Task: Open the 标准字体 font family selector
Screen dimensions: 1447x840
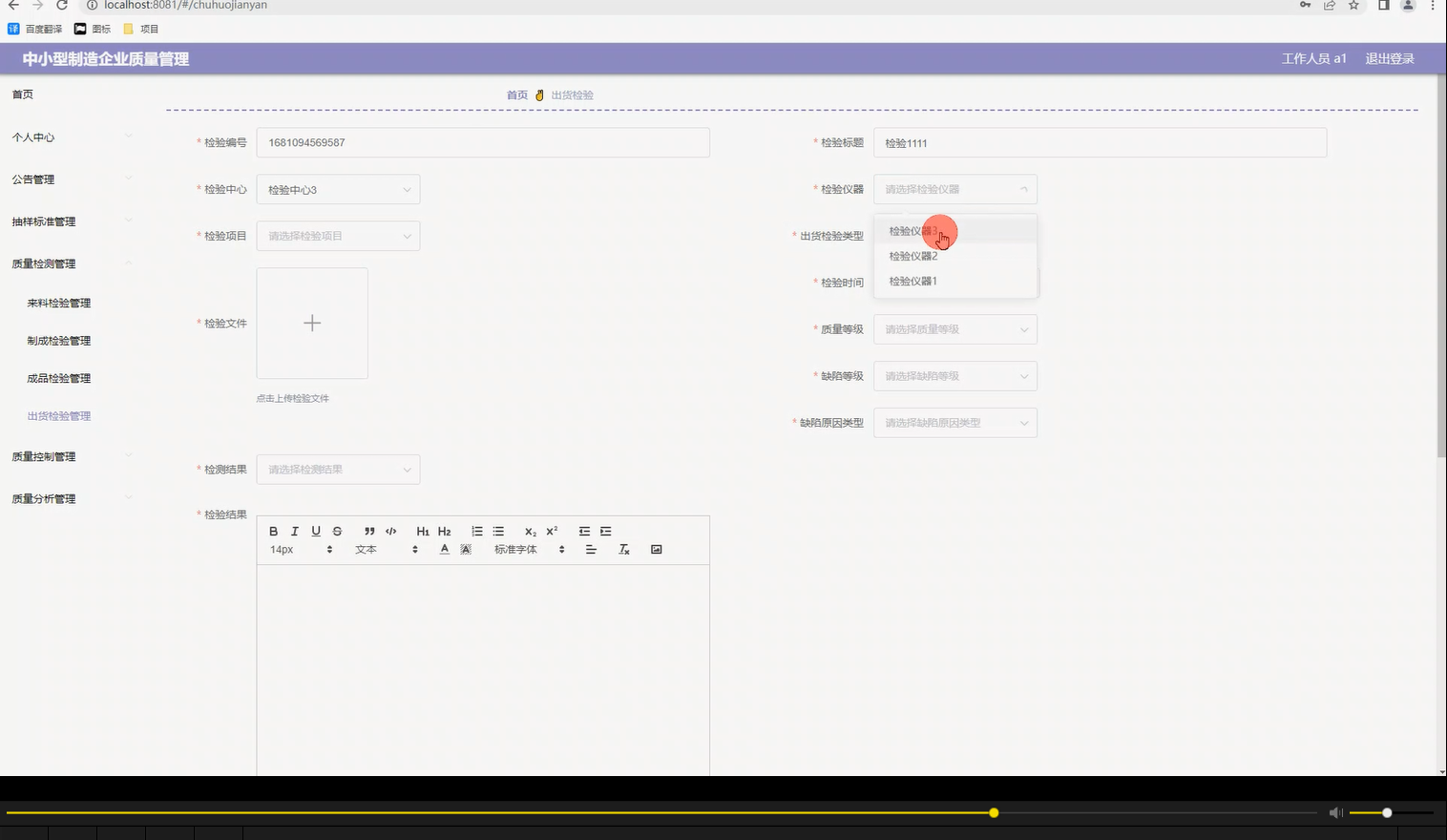Action: [530, 549]
